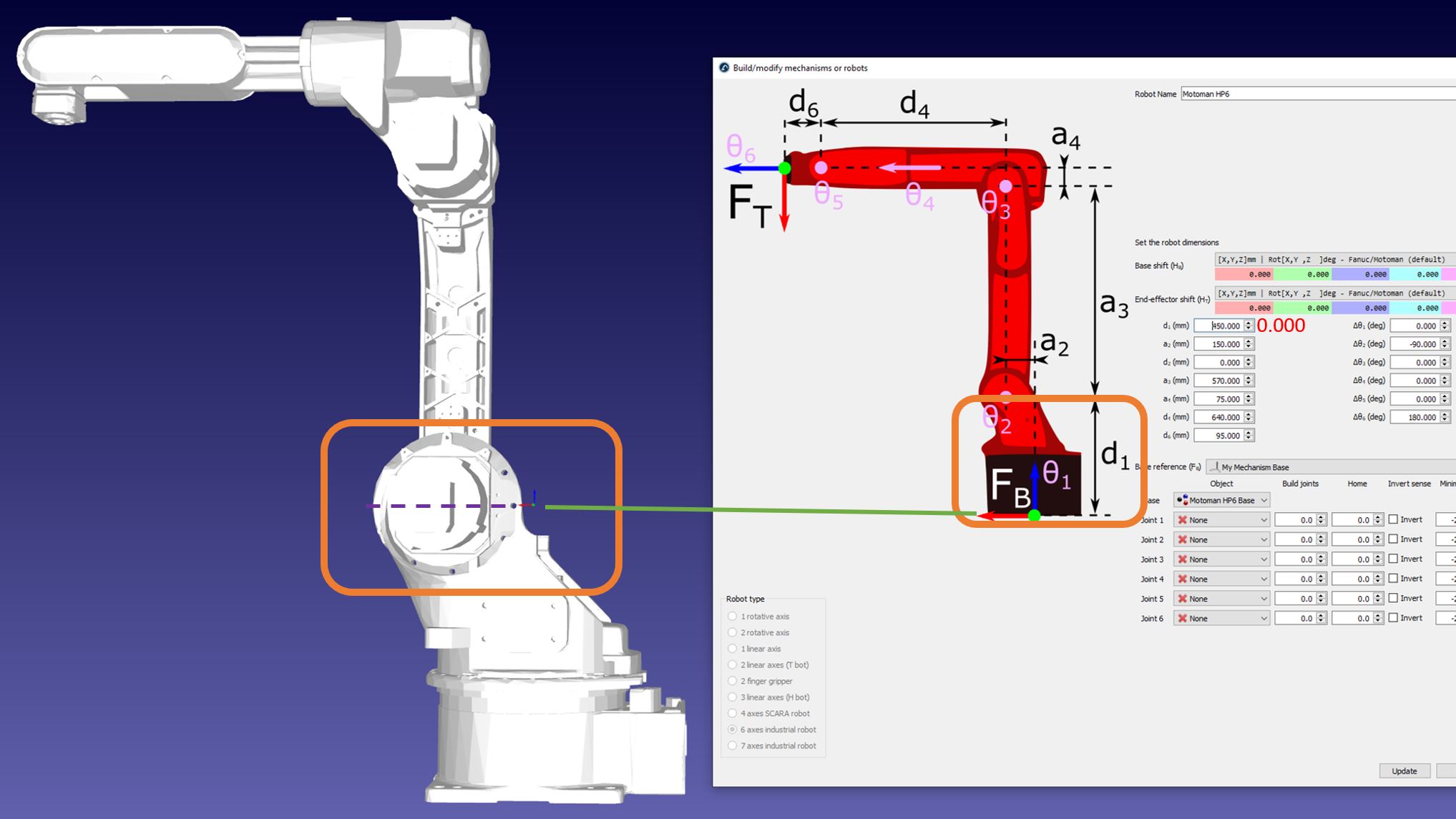Click the Robot Name text field
1456x819 pixels.
coord(1316,94)
